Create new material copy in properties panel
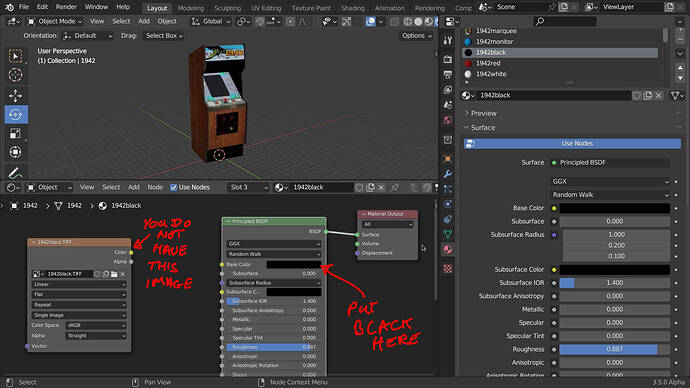This screenshot has height=388, width=690. (648, 95)
